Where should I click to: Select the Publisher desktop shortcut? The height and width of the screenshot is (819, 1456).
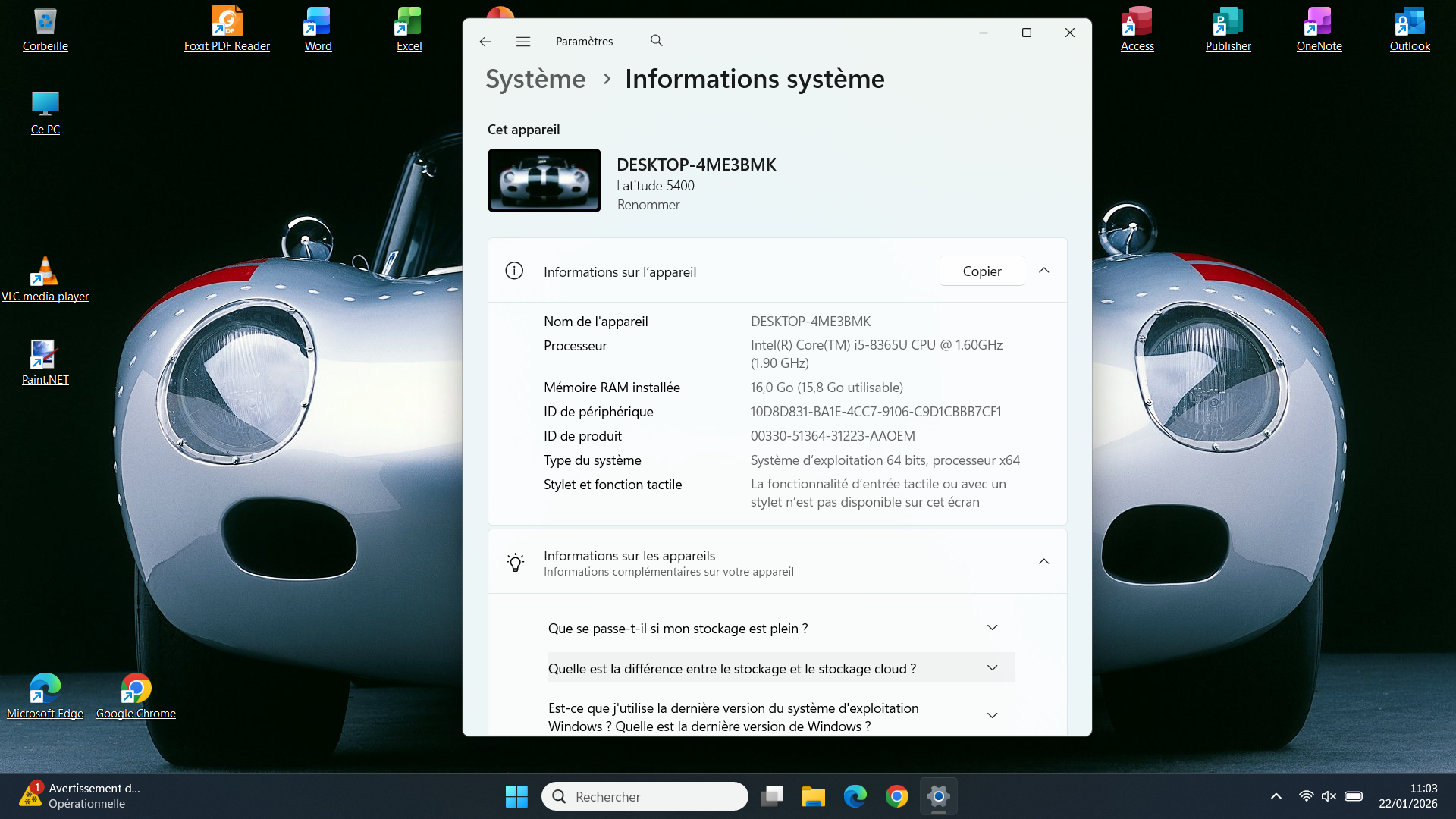[x=1228, y=30]
